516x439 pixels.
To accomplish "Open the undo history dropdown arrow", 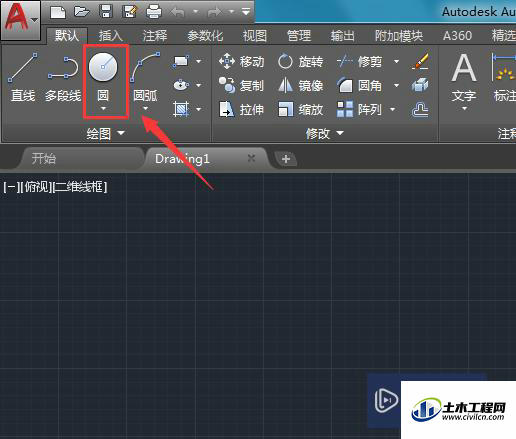I will pyautogui.click(x=196, y=12).
